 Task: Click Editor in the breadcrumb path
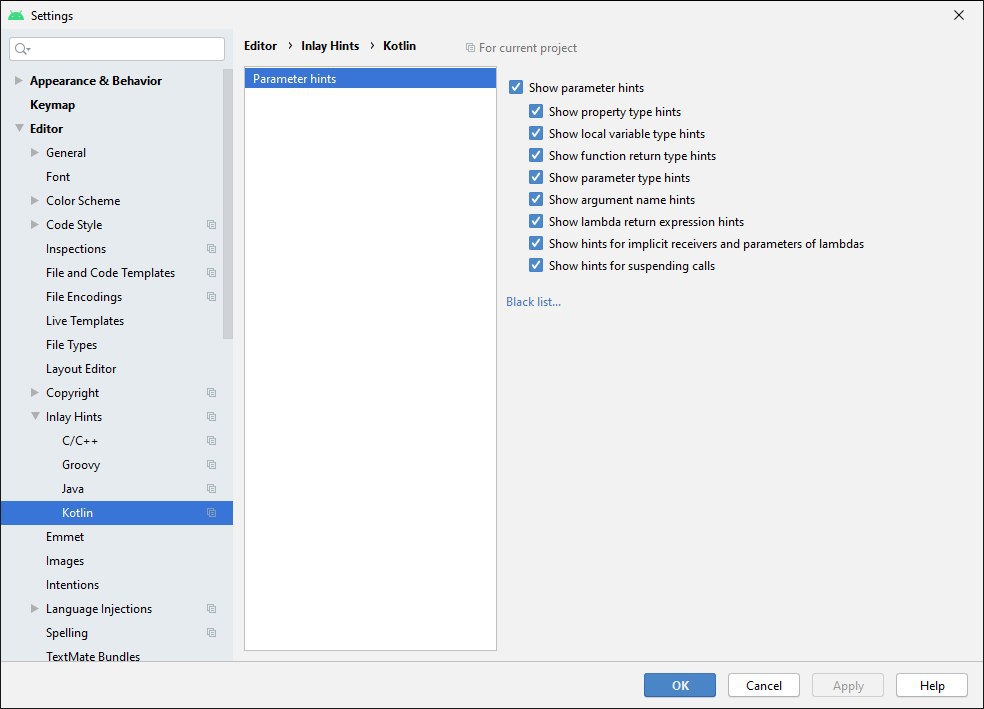point(260,46)
